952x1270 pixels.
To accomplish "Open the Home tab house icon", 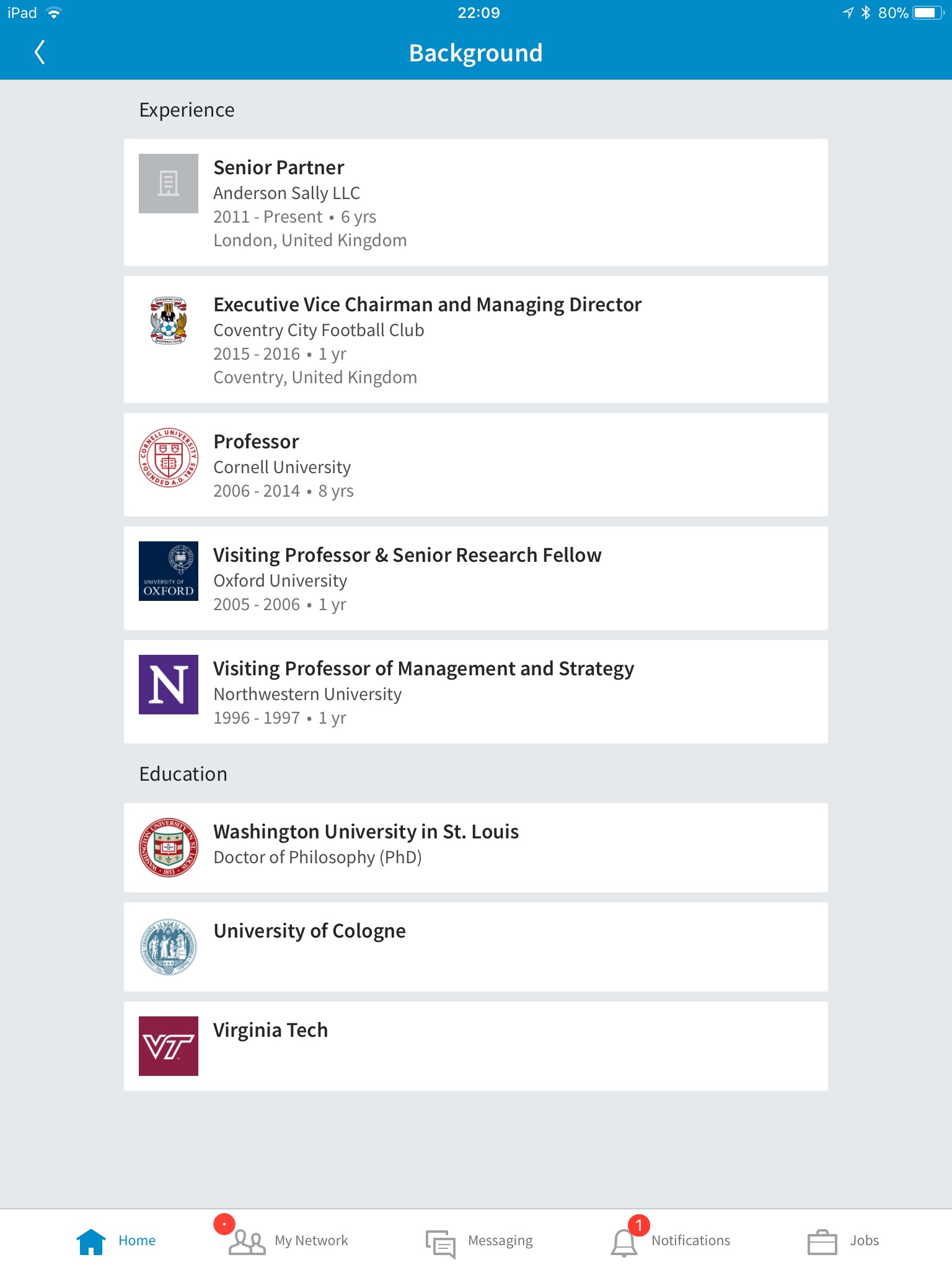I will click(x=91, y=1241).
